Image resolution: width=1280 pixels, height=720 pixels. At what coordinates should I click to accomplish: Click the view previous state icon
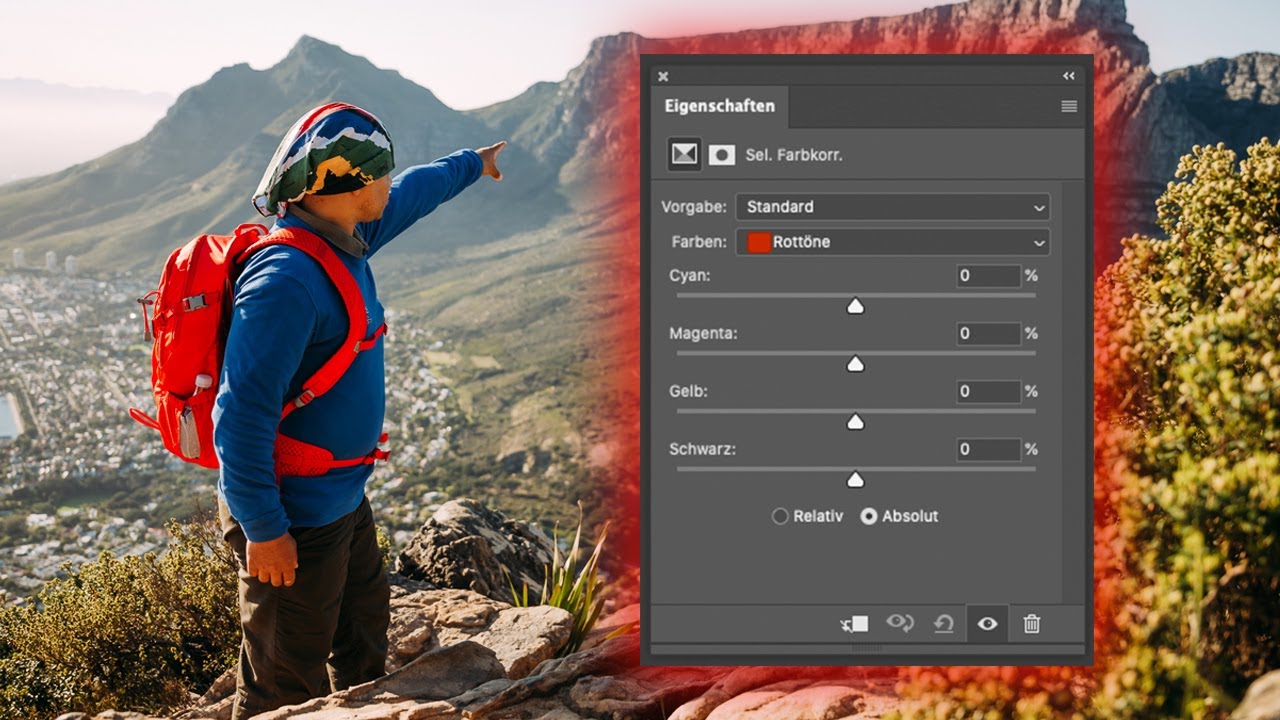pyautogui.click(x=900, y=624)
